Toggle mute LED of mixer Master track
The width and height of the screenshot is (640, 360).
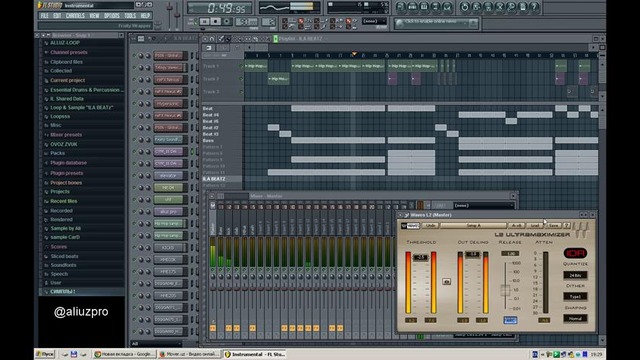(213, 270)
